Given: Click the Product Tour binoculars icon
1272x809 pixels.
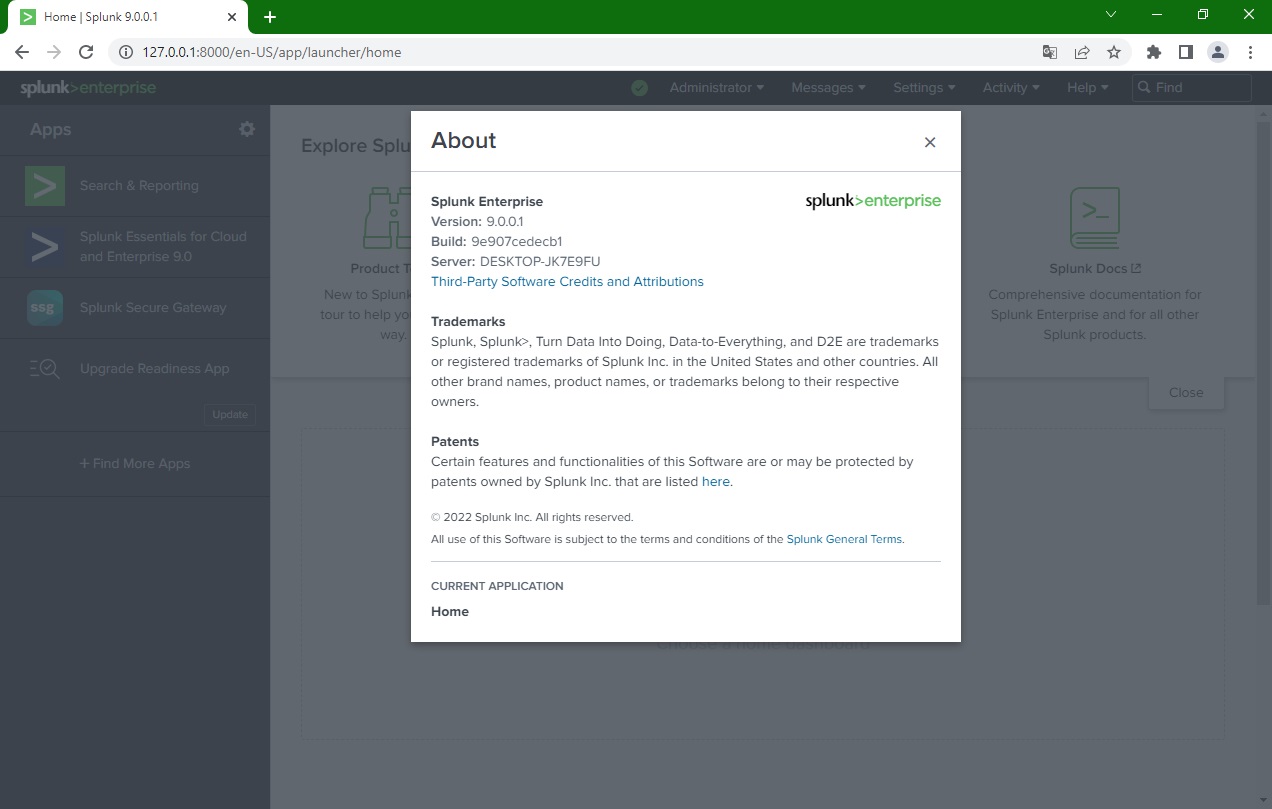Looking at the screenshot, I should click(x=386, y=218).
